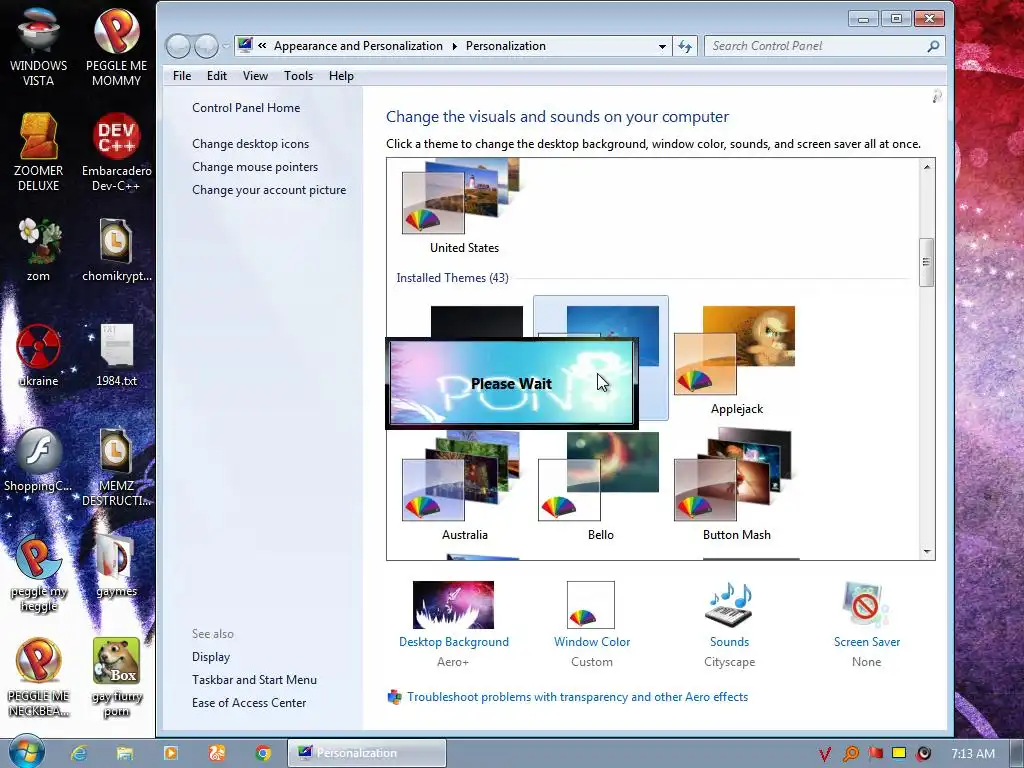The image size is (1024, 768).
Task: Select the ShoppingC Flash desktop icon
Action: pos(39,460)
